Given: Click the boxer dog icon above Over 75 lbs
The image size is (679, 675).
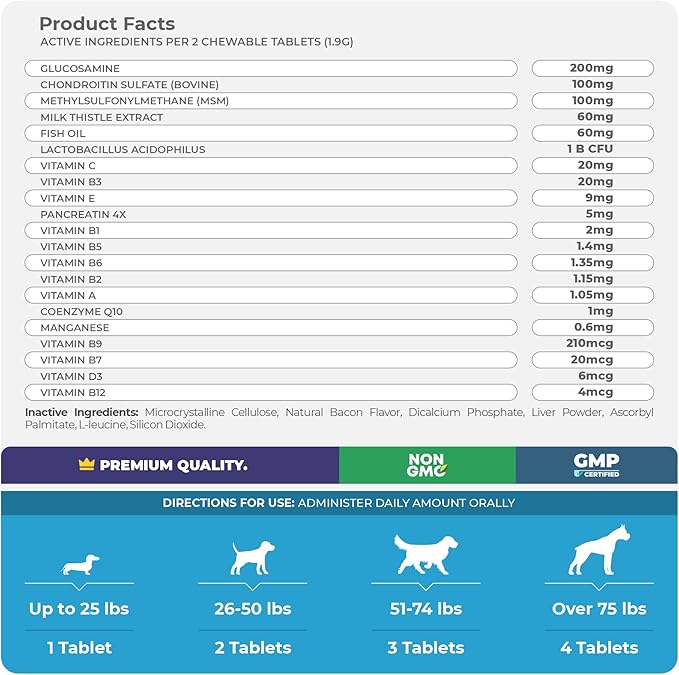Looking at the screenshot, I should click(598, 549).
